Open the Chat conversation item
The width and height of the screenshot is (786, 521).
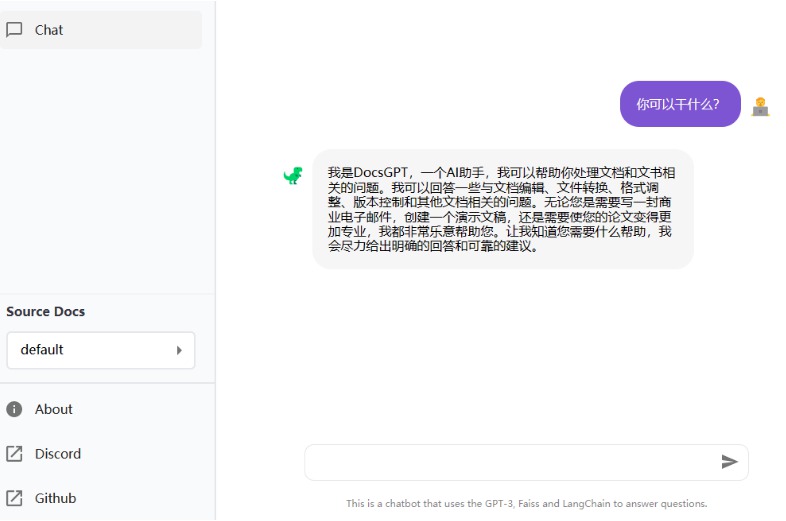tap(101, 30)
